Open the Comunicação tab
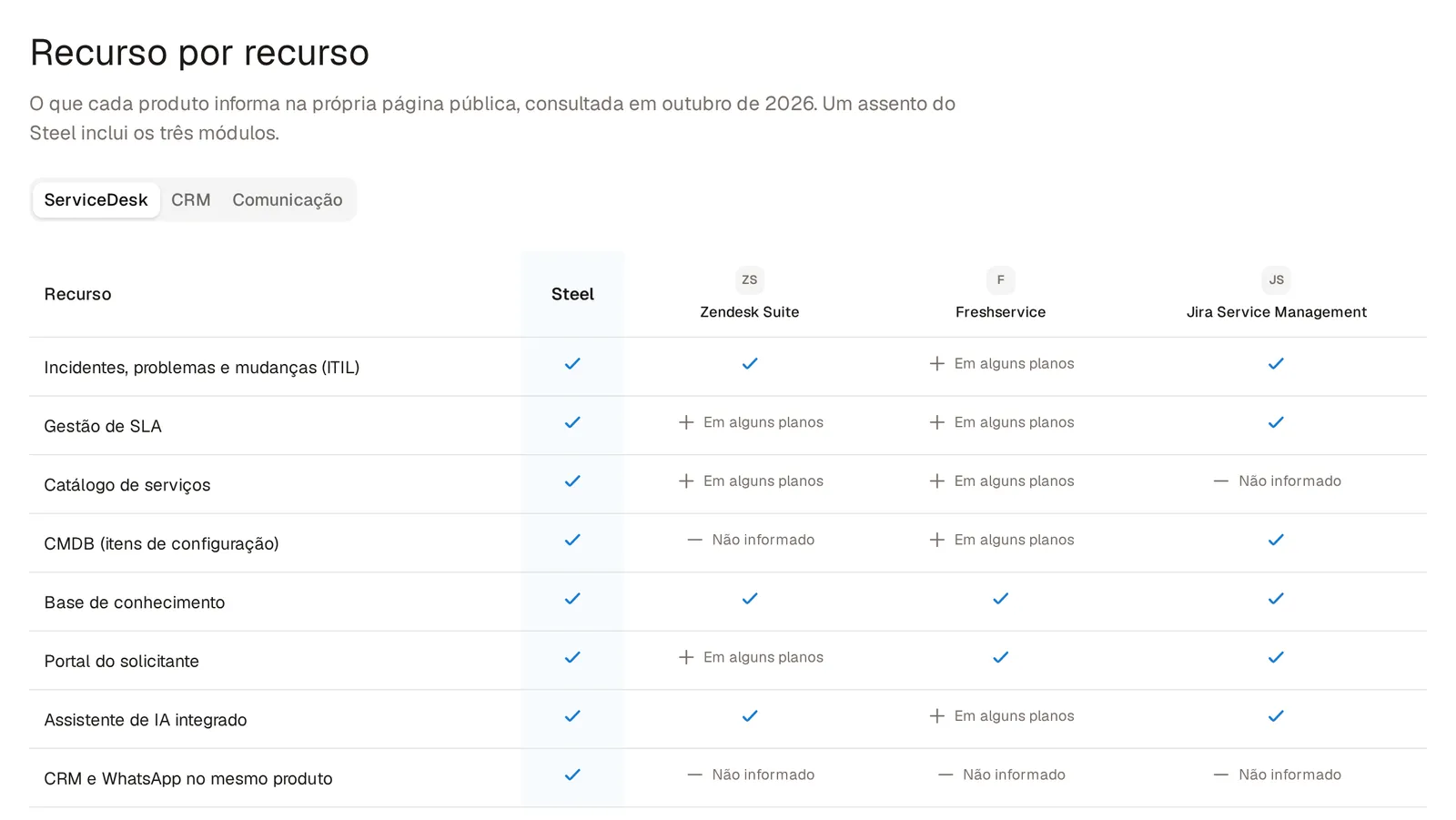Screen dimensions: 1456x820 coord(288,200)
